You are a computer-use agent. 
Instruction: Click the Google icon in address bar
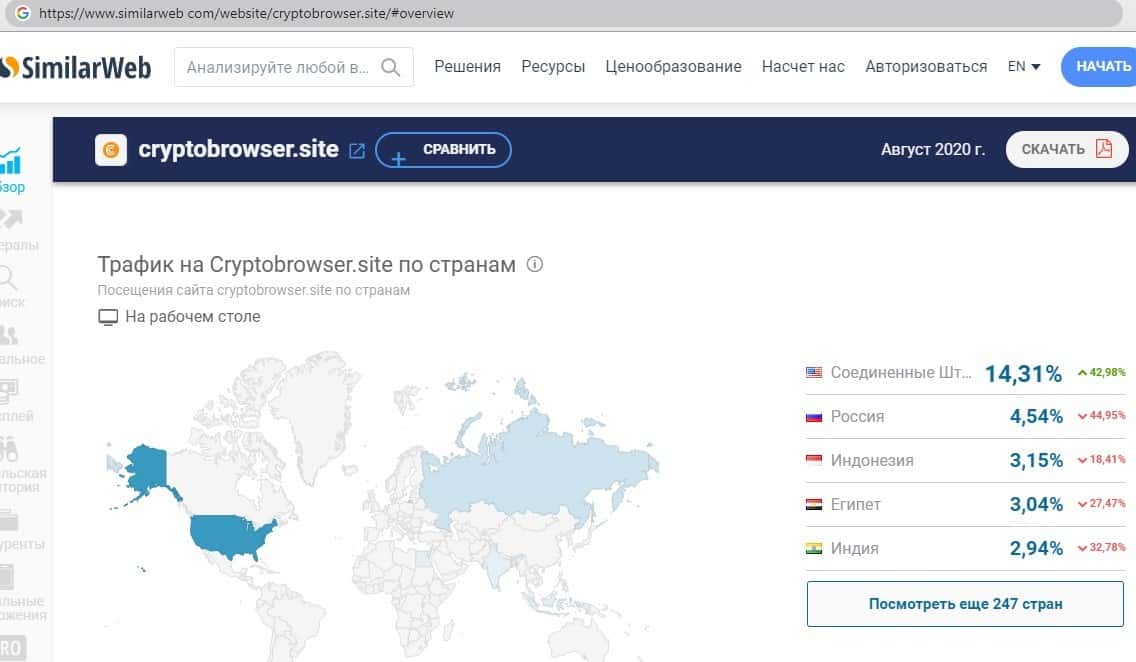coord(22,13)
